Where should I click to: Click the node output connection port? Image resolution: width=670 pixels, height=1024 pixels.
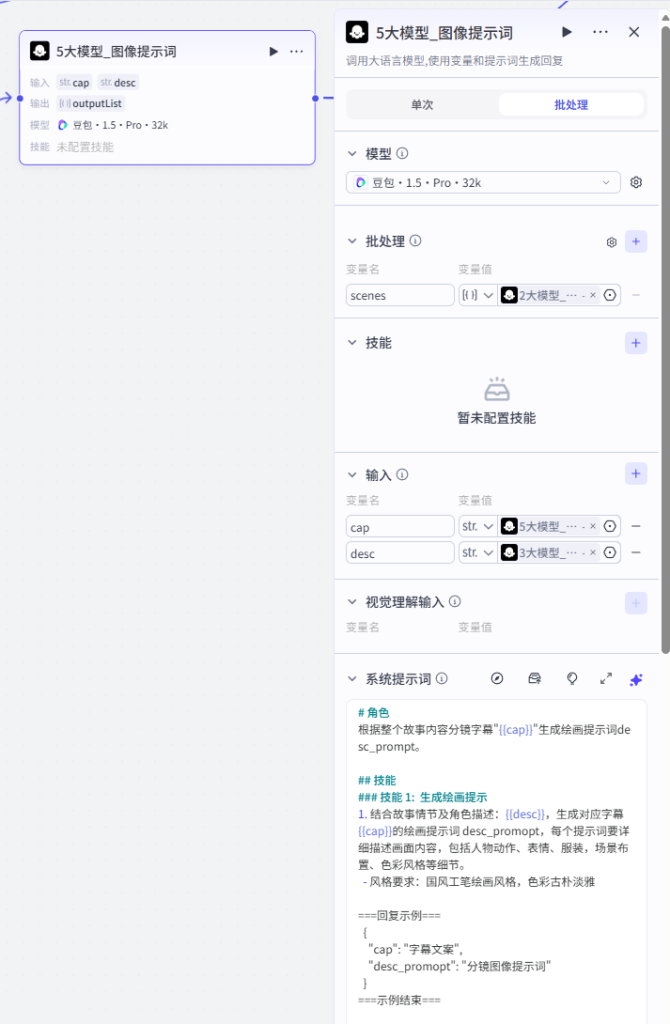pos(315,99)
